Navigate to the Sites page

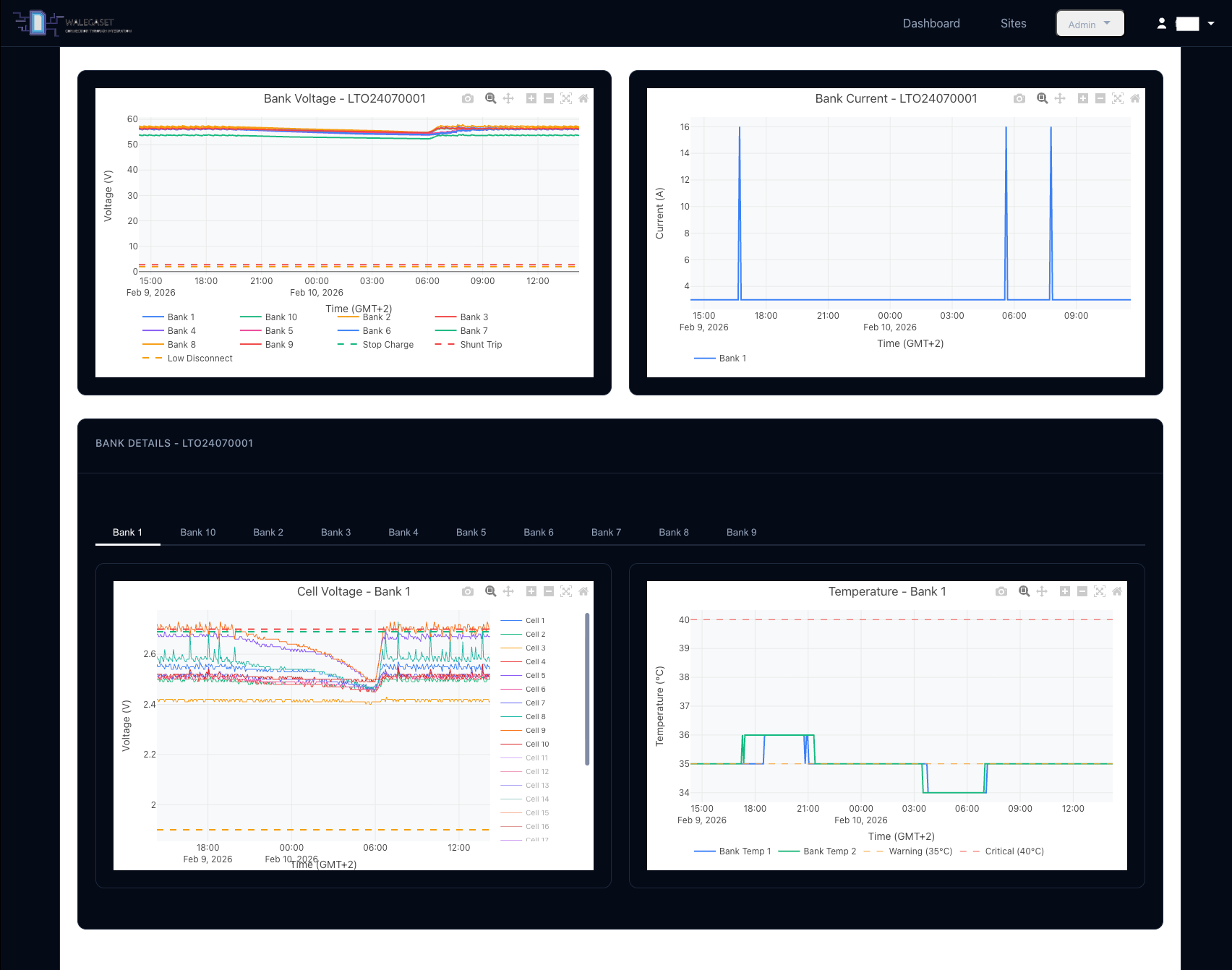tap(1013, 24)
